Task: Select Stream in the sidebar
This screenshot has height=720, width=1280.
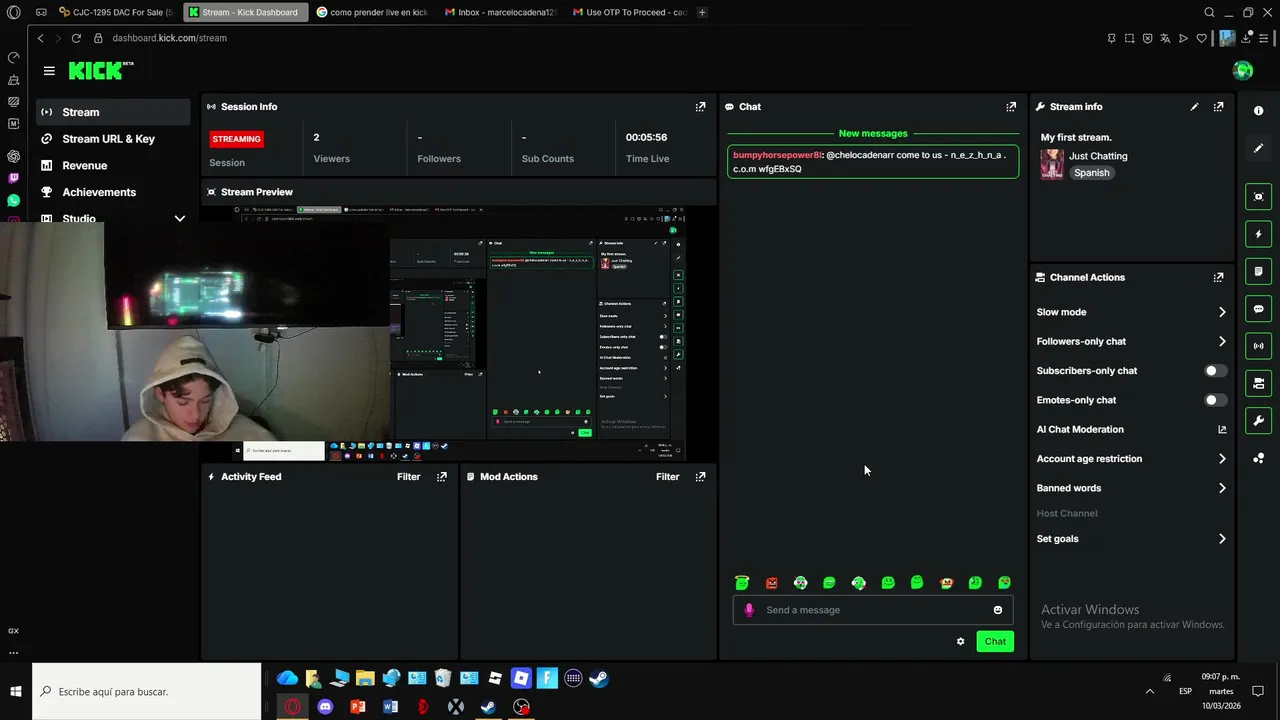Action: point(113,112)
